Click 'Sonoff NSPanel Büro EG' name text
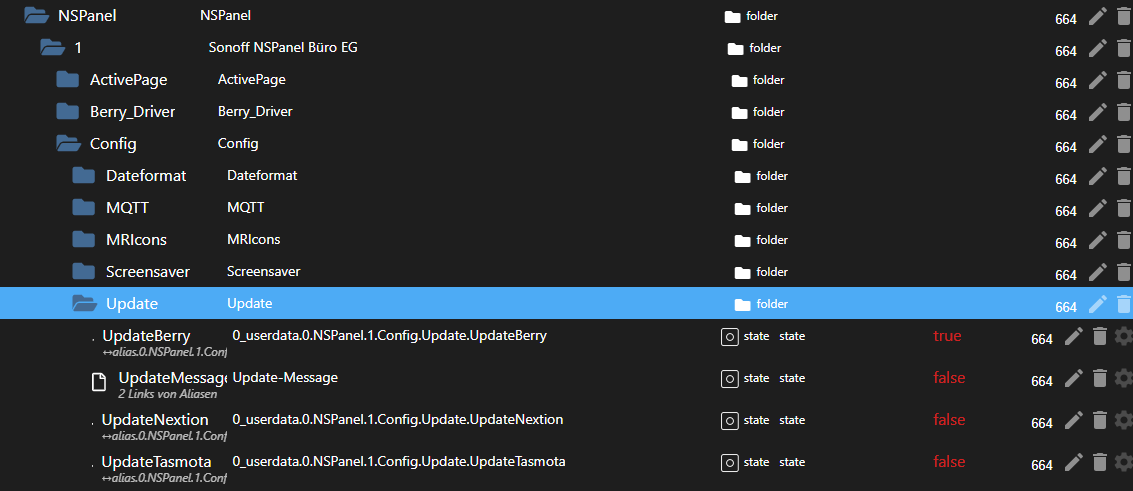The width and height of the screenshot is (1133, 491). (283, 48)
